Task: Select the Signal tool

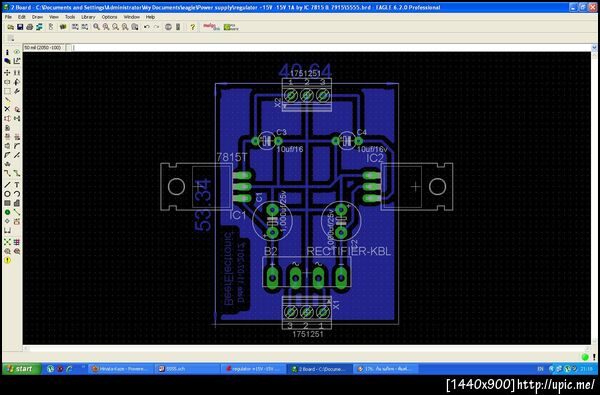Action: (x=17, y=212)
